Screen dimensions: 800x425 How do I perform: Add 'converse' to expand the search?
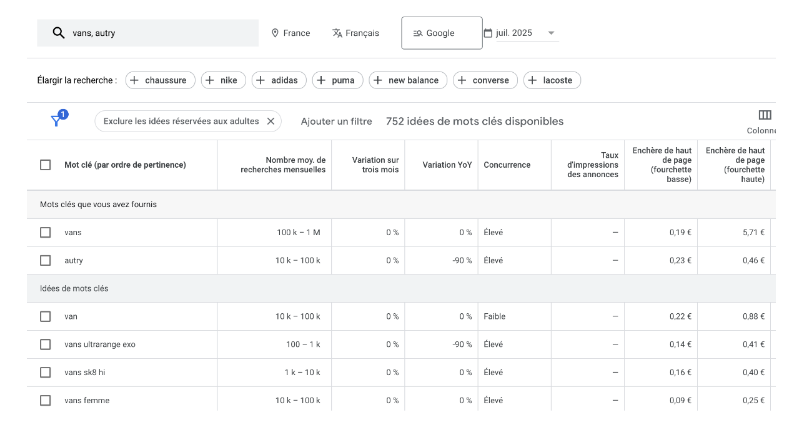point(485,80)
